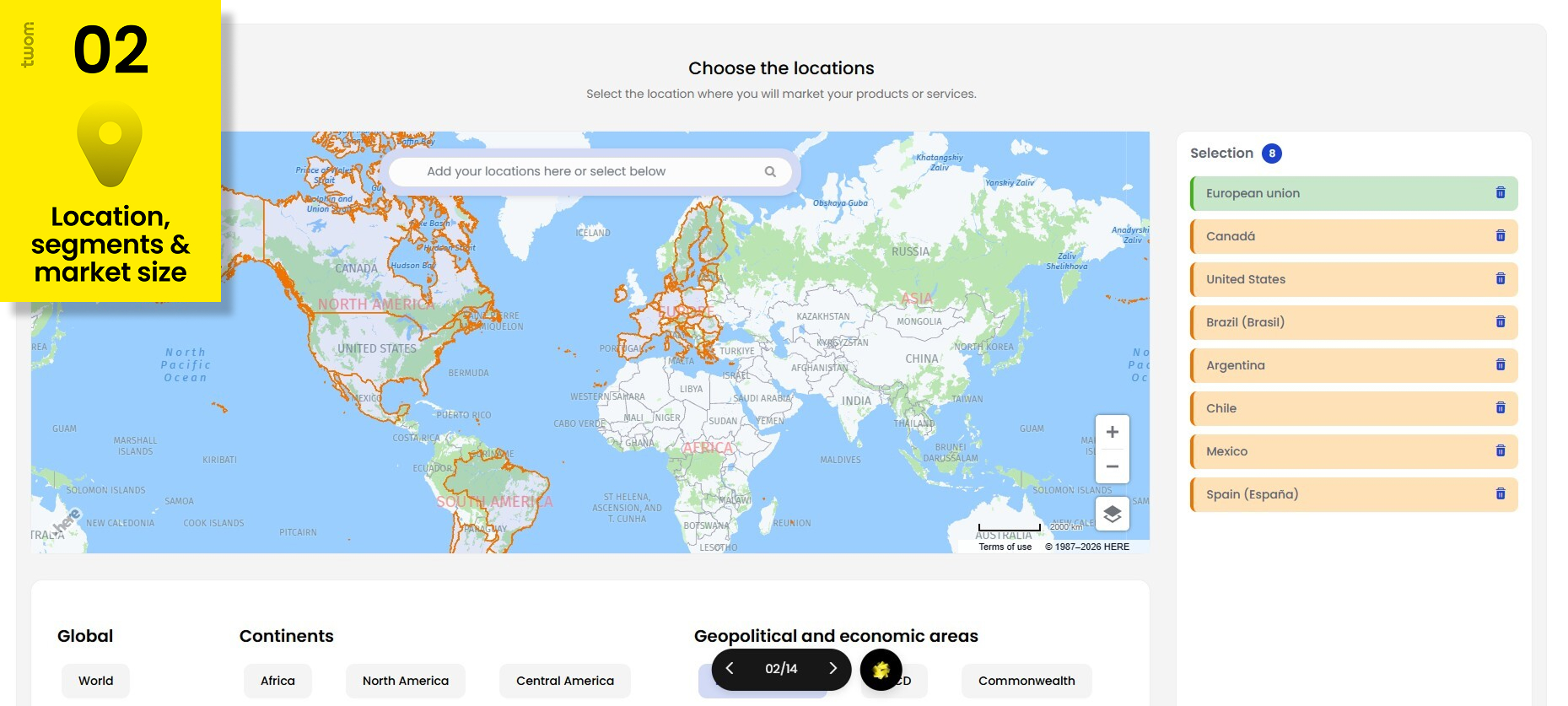Remove Argentina with the trash icon

click(x=1500, y=365)
